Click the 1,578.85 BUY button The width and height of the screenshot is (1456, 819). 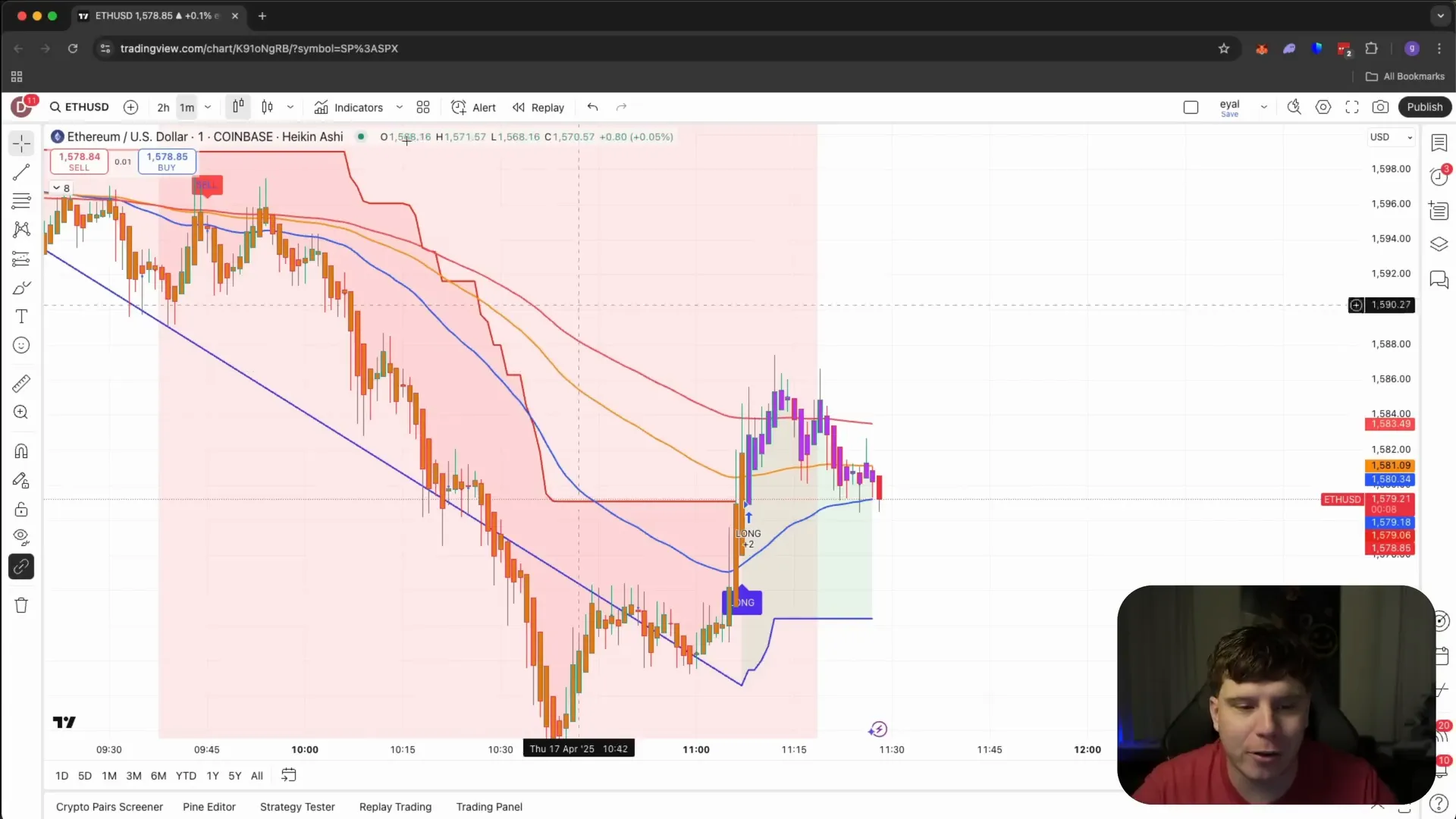click(x=167, y=161)
